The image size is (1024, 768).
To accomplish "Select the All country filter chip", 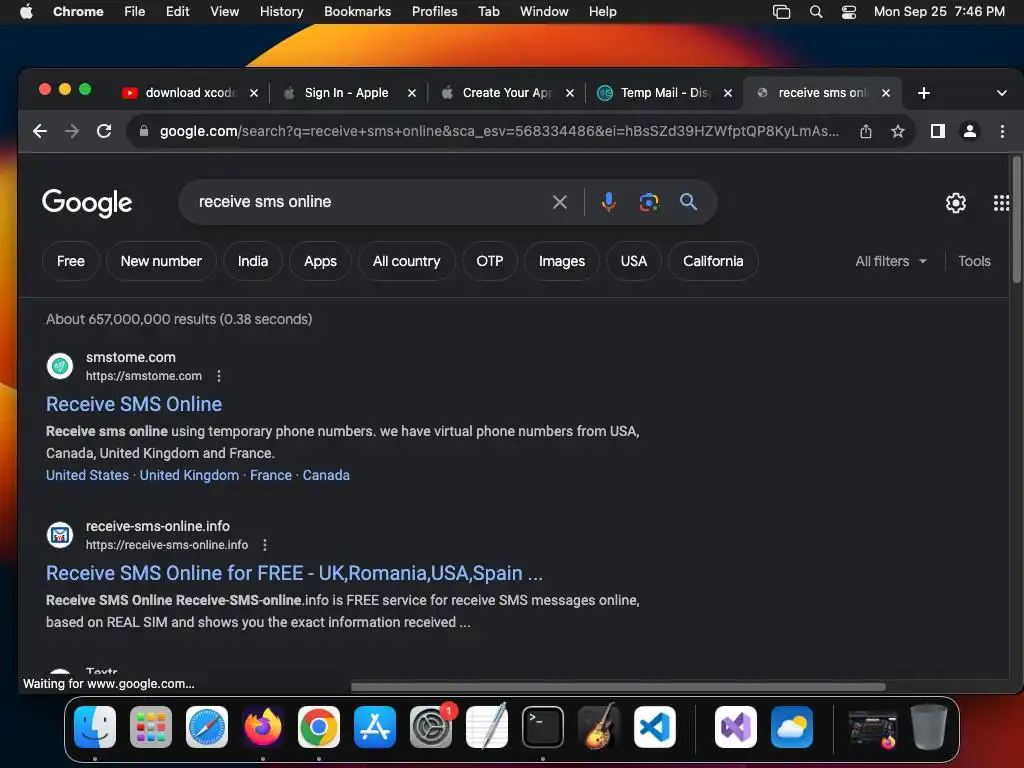I will 406,261.
